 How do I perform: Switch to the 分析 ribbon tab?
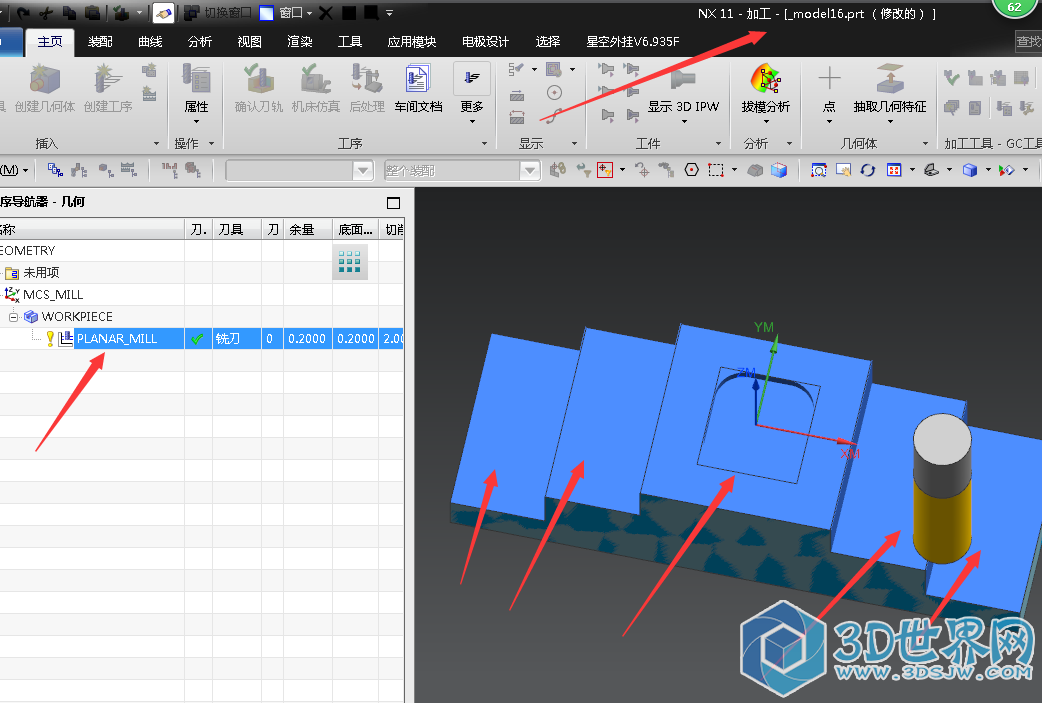pyautogui.click(x=200, y=42)
